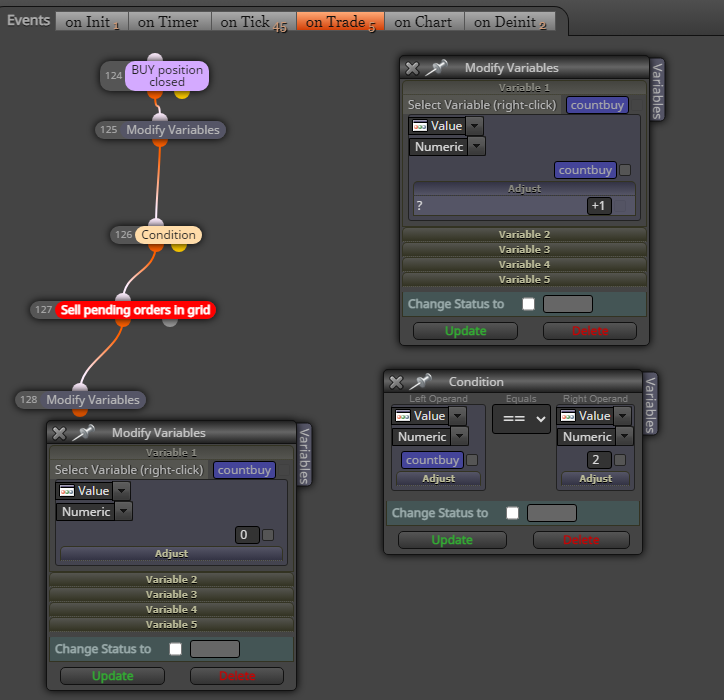This screenshot has width=724, height=700.
Task: Click yellow output connector of BUY position closed
Action: pos(182,94)
